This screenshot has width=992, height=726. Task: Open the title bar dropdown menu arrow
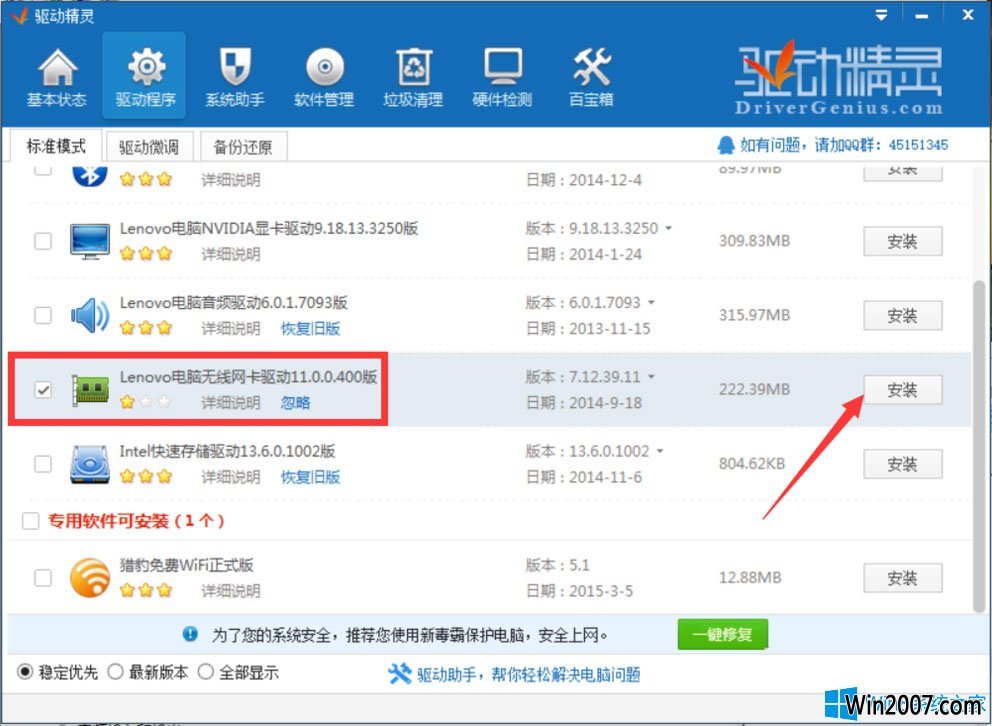click(881, 16)
